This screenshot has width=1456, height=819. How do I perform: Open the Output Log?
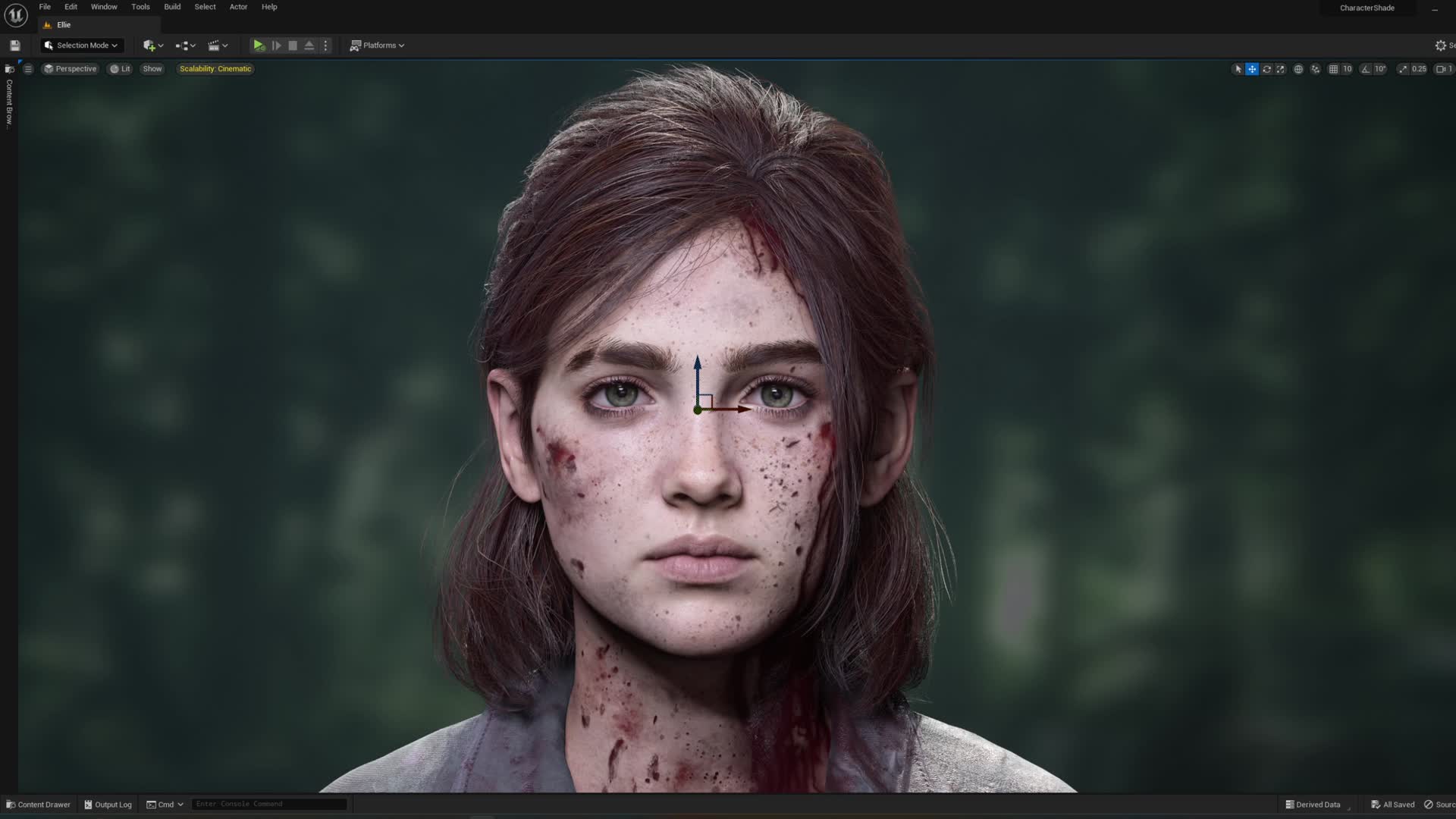(108, 805)
